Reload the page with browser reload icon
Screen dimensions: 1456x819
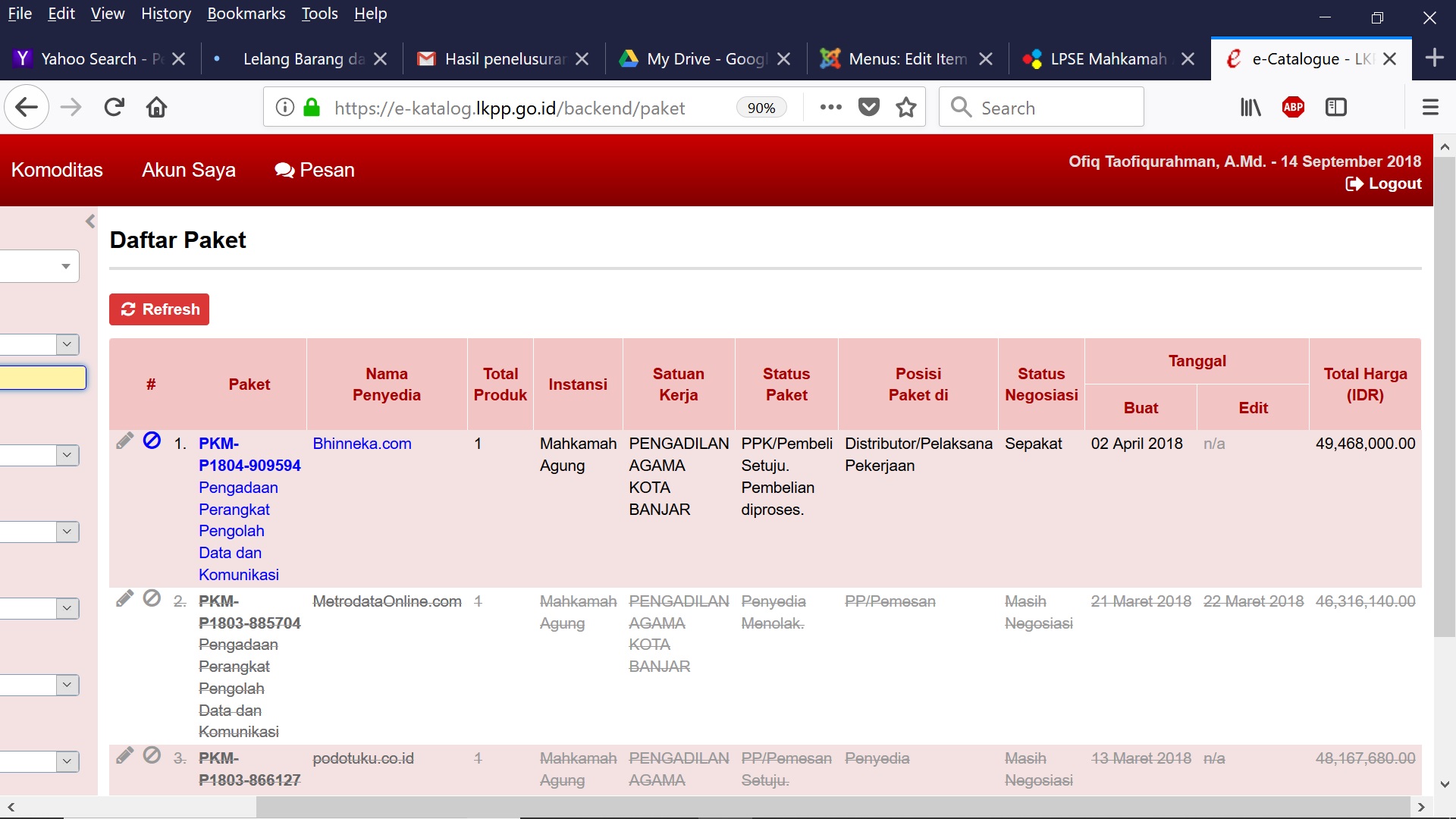(x=115, y=108)
